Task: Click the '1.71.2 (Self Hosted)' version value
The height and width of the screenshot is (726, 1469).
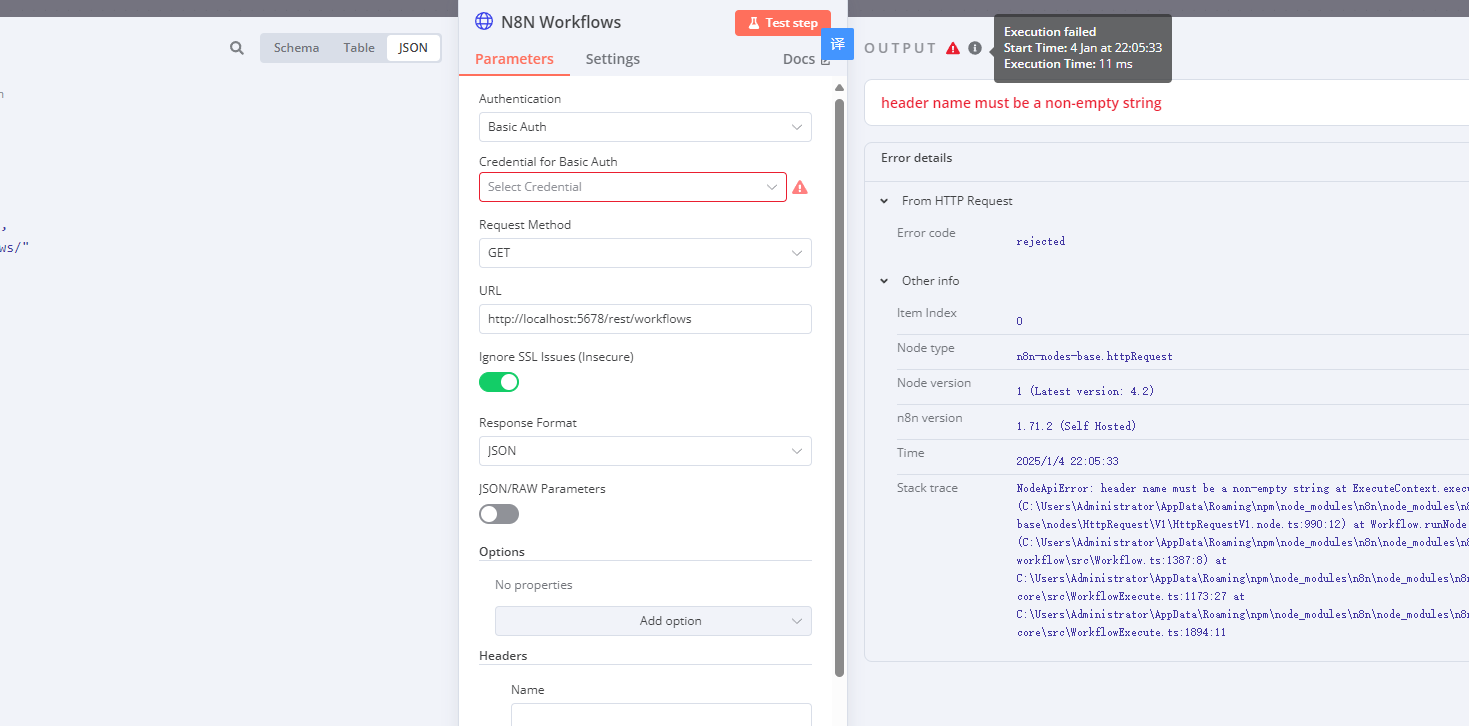Action: coord(1077,426)
